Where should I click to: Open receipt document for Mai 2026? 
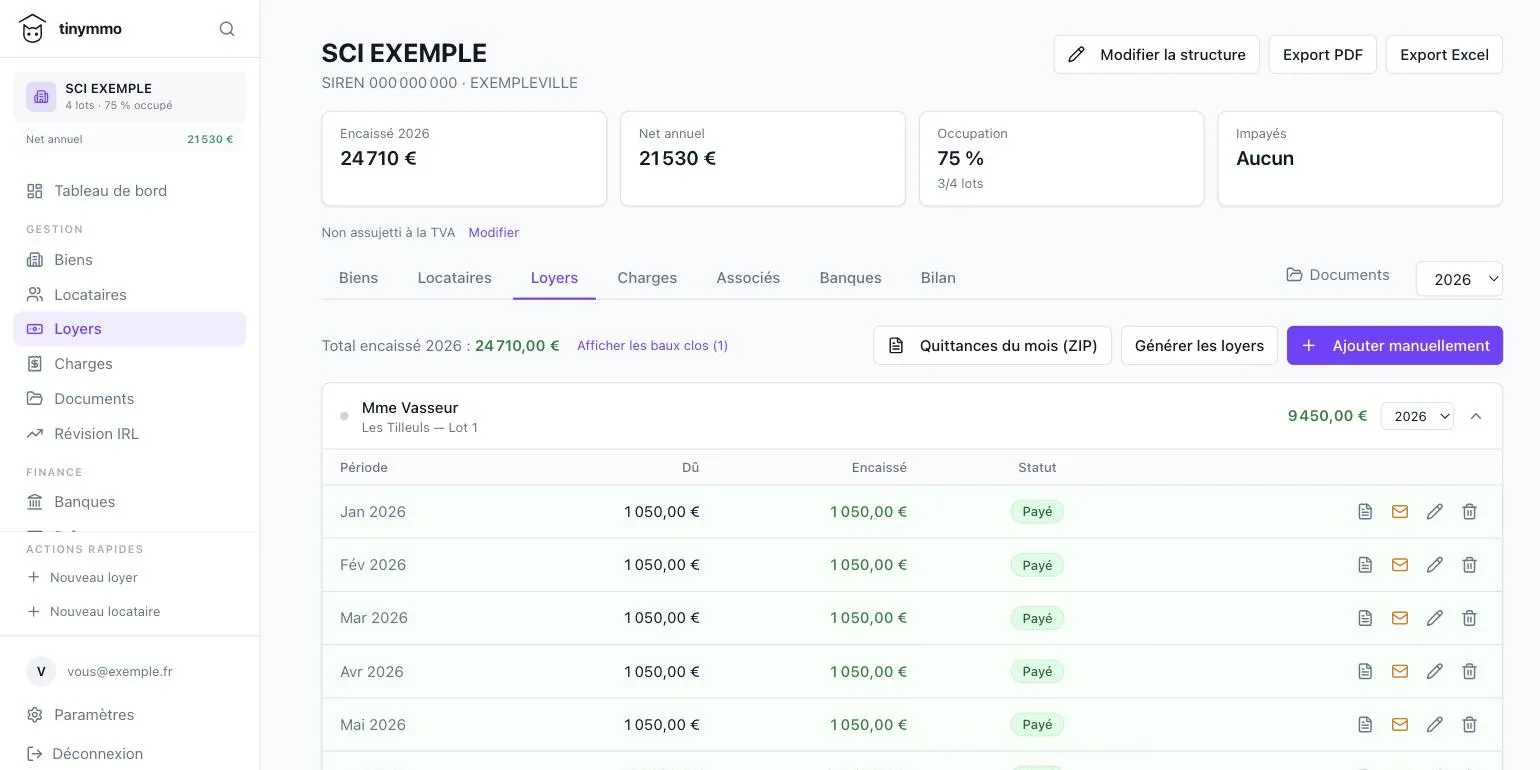tap(1365, 724)
